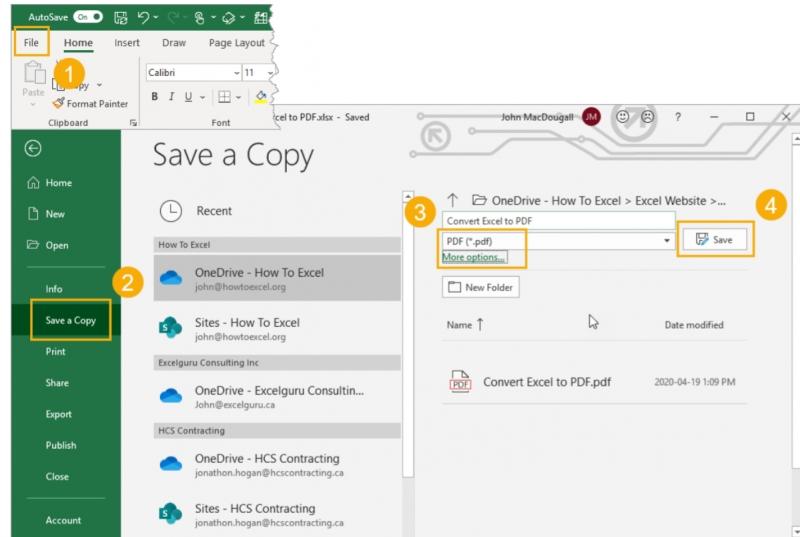Choose Sites - HCS Contracting location
Image resolution: width=800 pixels, height=537 pixels.
tap(277, 514)
